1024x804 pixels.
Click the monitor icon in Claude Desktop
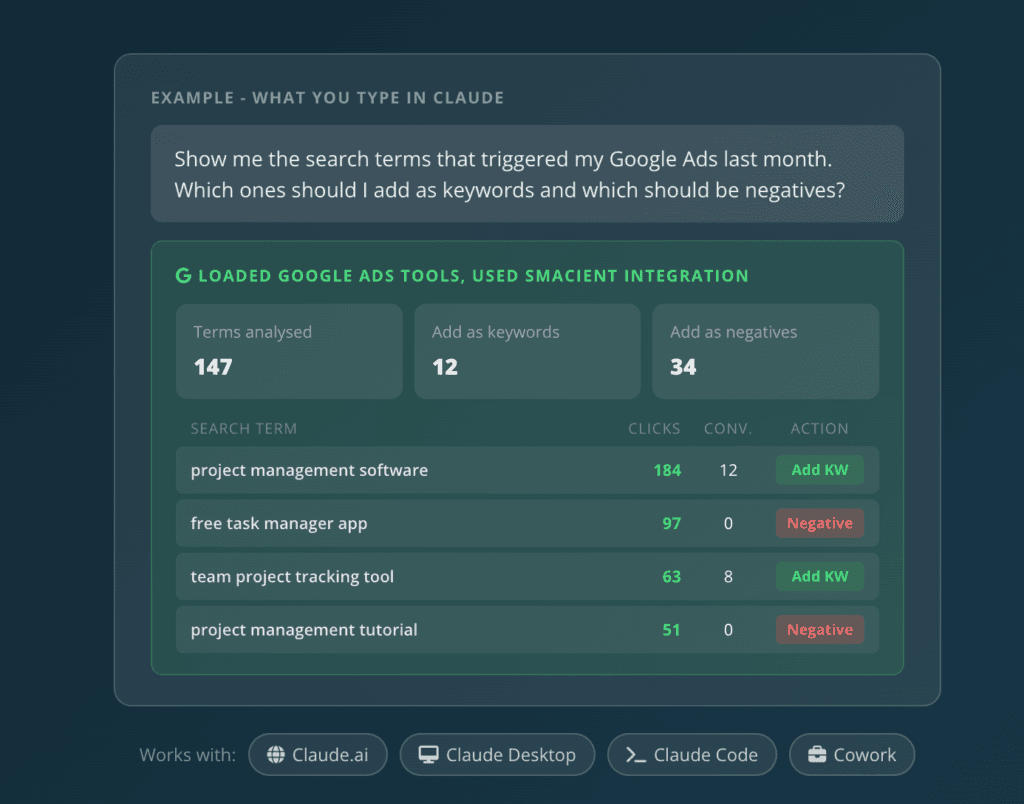pos(428,755)
